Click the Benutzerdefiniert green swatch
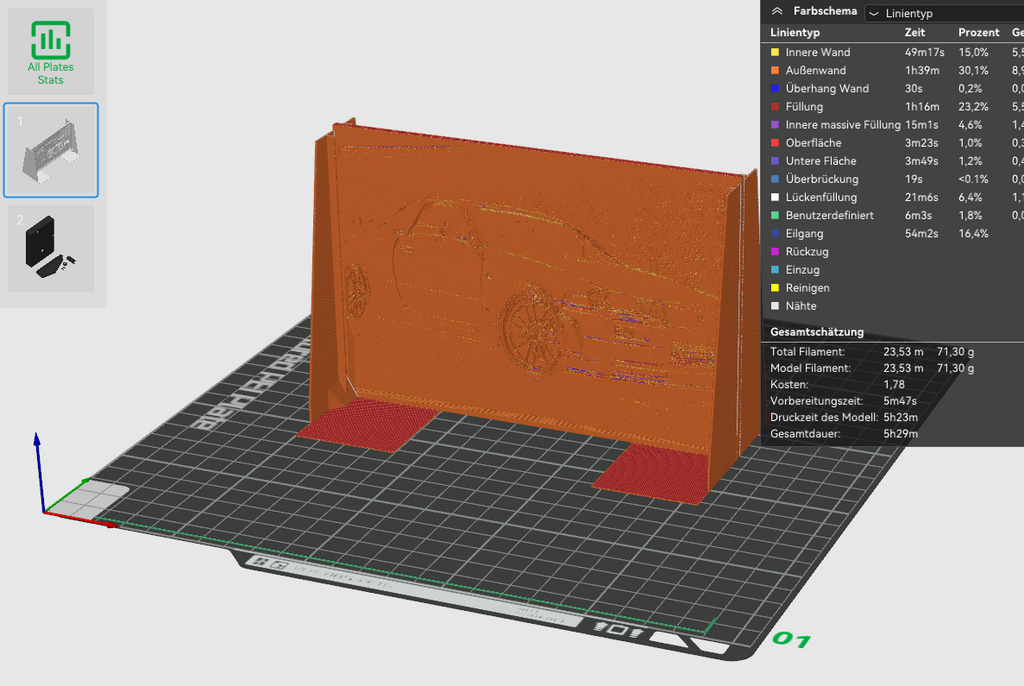Image resolution: width=1024 pixels, height=686 pixels. (x=775, y=215)
